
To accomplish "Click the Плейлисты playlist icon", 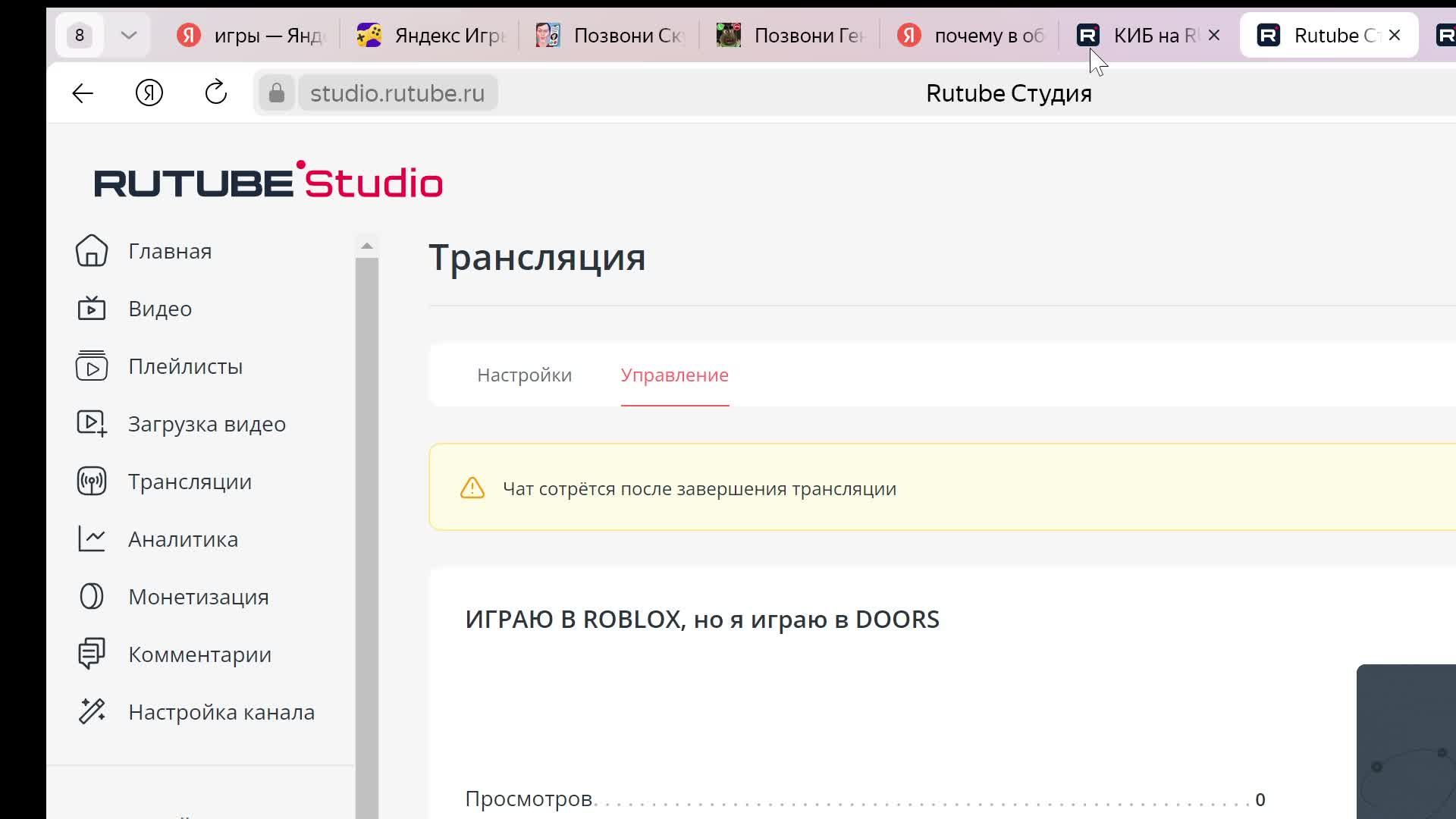I will pyautogui.click(x=92, y=366).
